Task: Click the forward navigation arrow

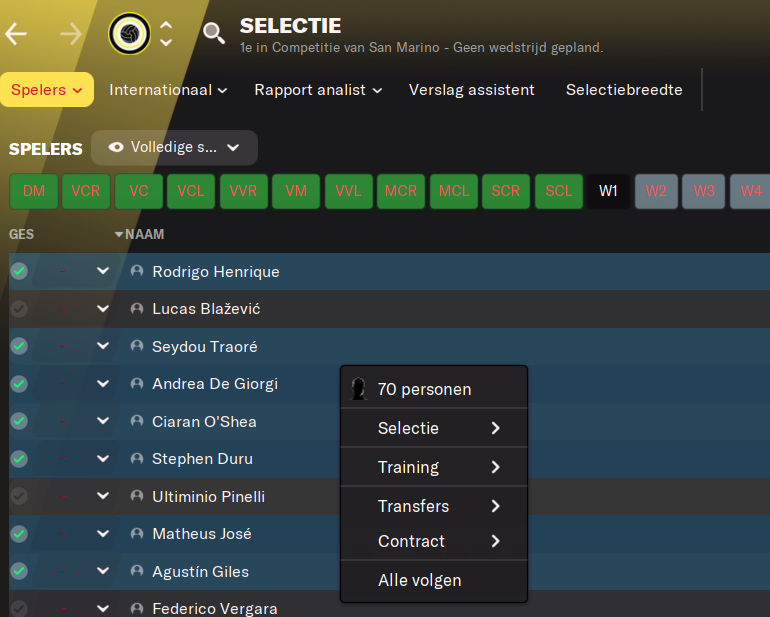Action: [71, 34]
